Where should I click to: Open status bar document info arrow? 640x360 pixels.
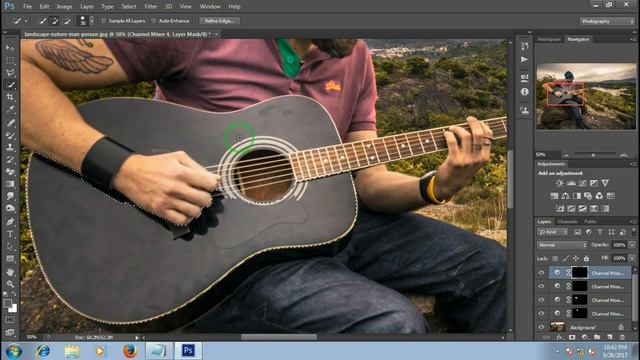pos(137,337)
